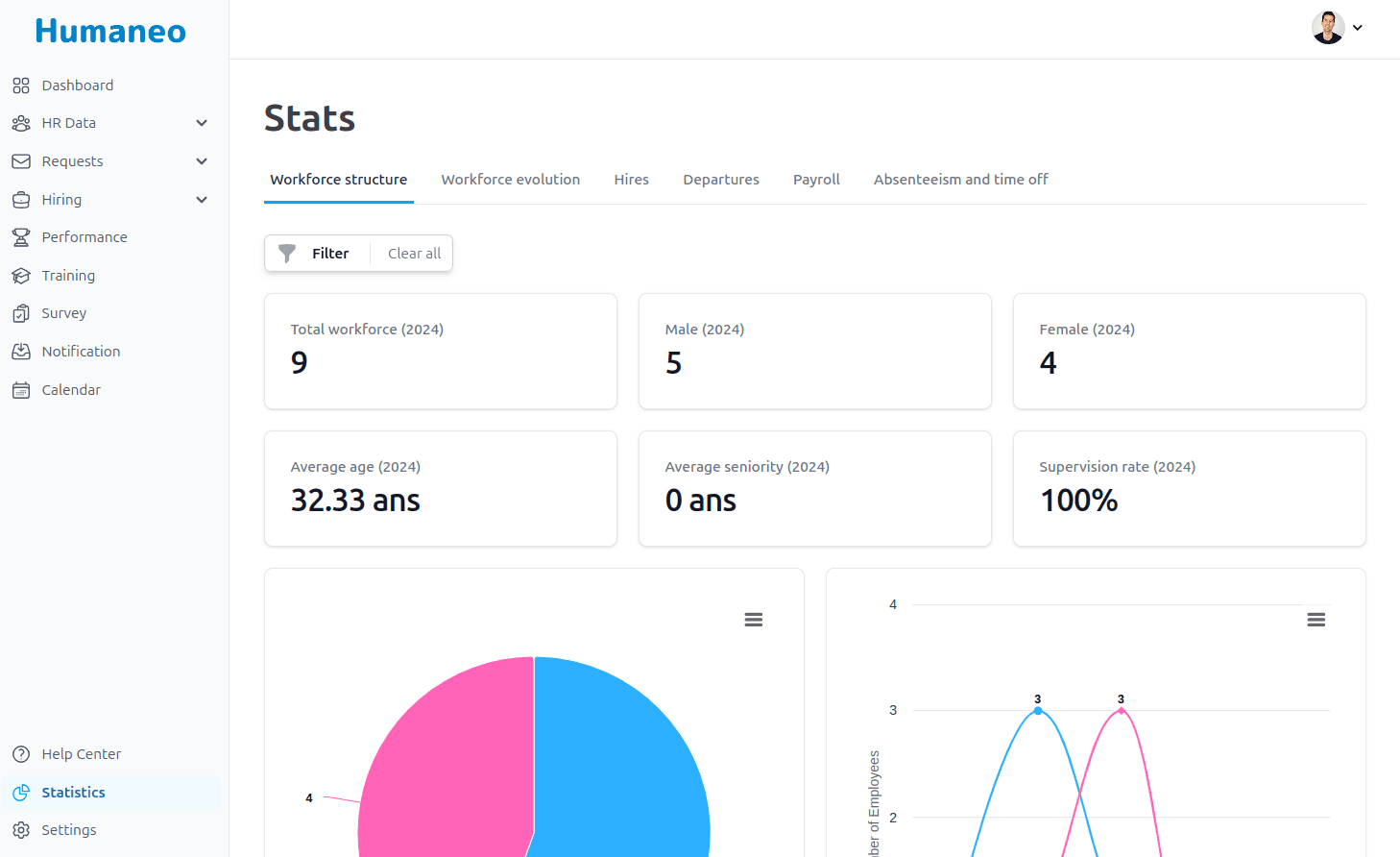Screen dimensions: 1400x857
Task: Click the Calendar icon in sidebar
Action: [21, 390]
